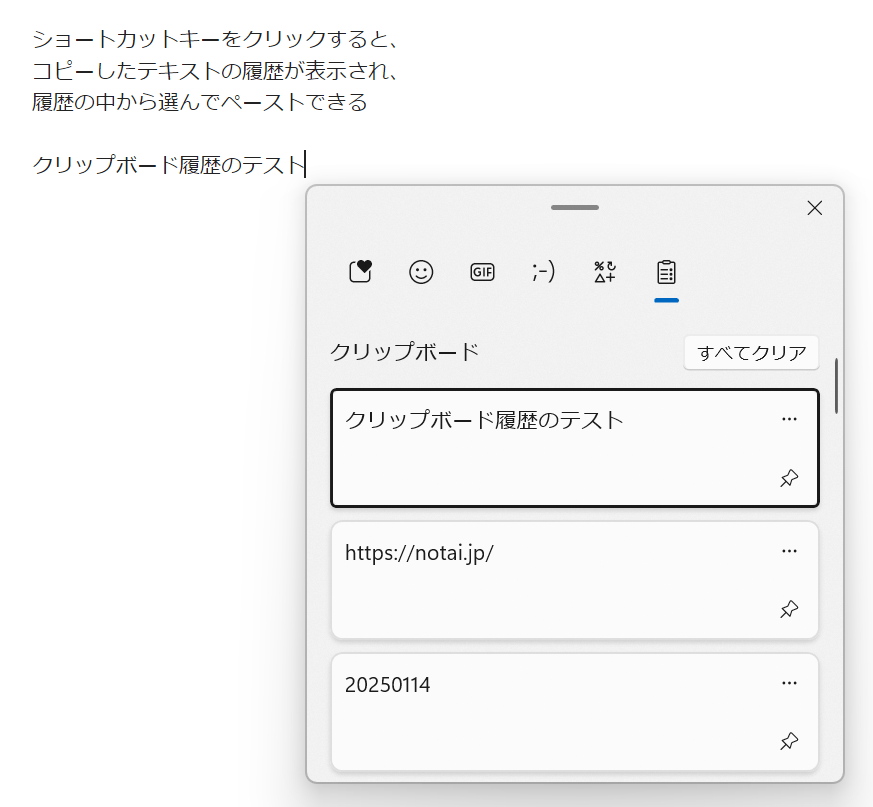Open the symbols tab
Screen dimensions: 873x807
pos(605,272)
